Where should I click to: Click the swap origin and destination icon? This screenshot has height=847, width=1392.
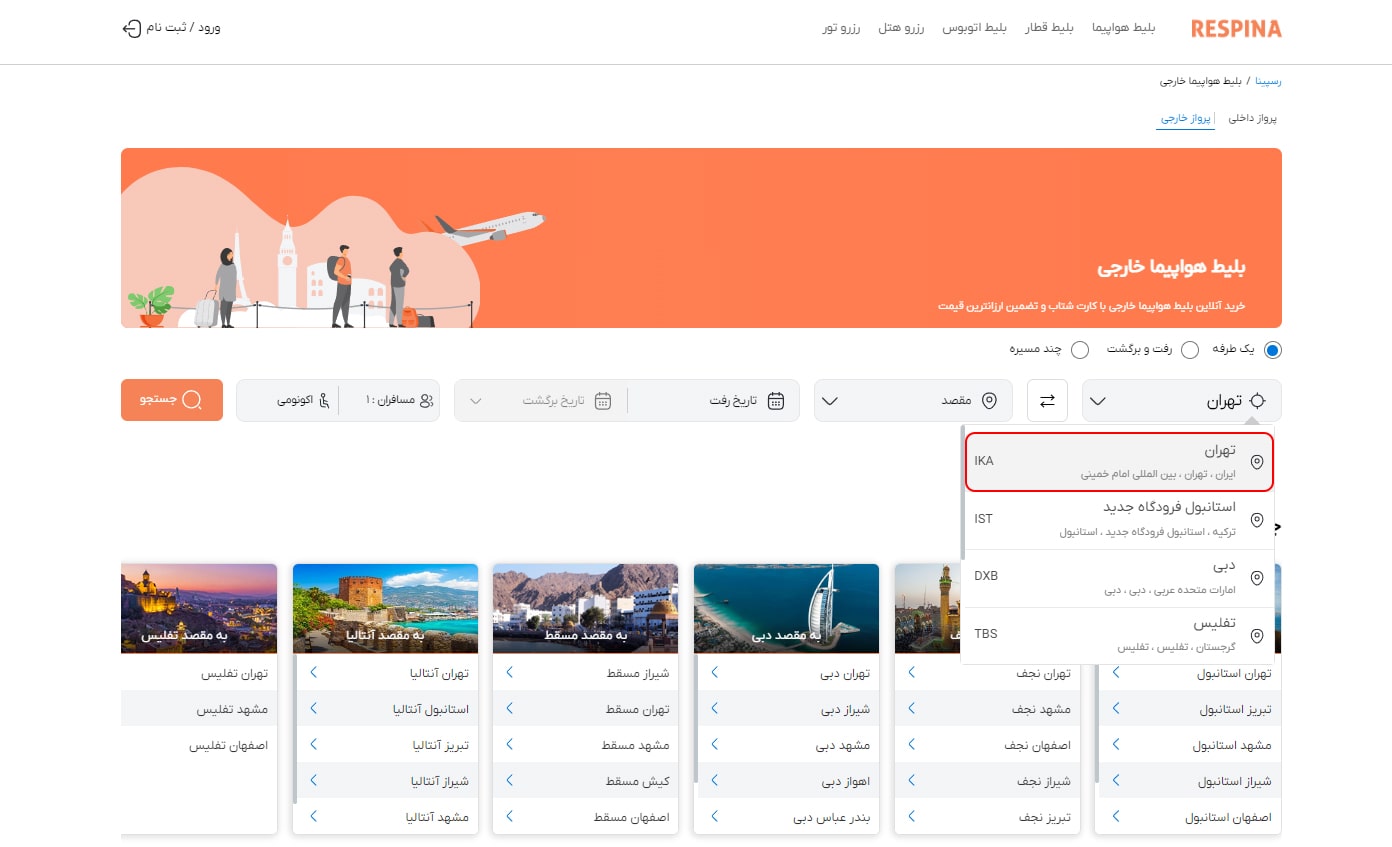point(1047,400)
